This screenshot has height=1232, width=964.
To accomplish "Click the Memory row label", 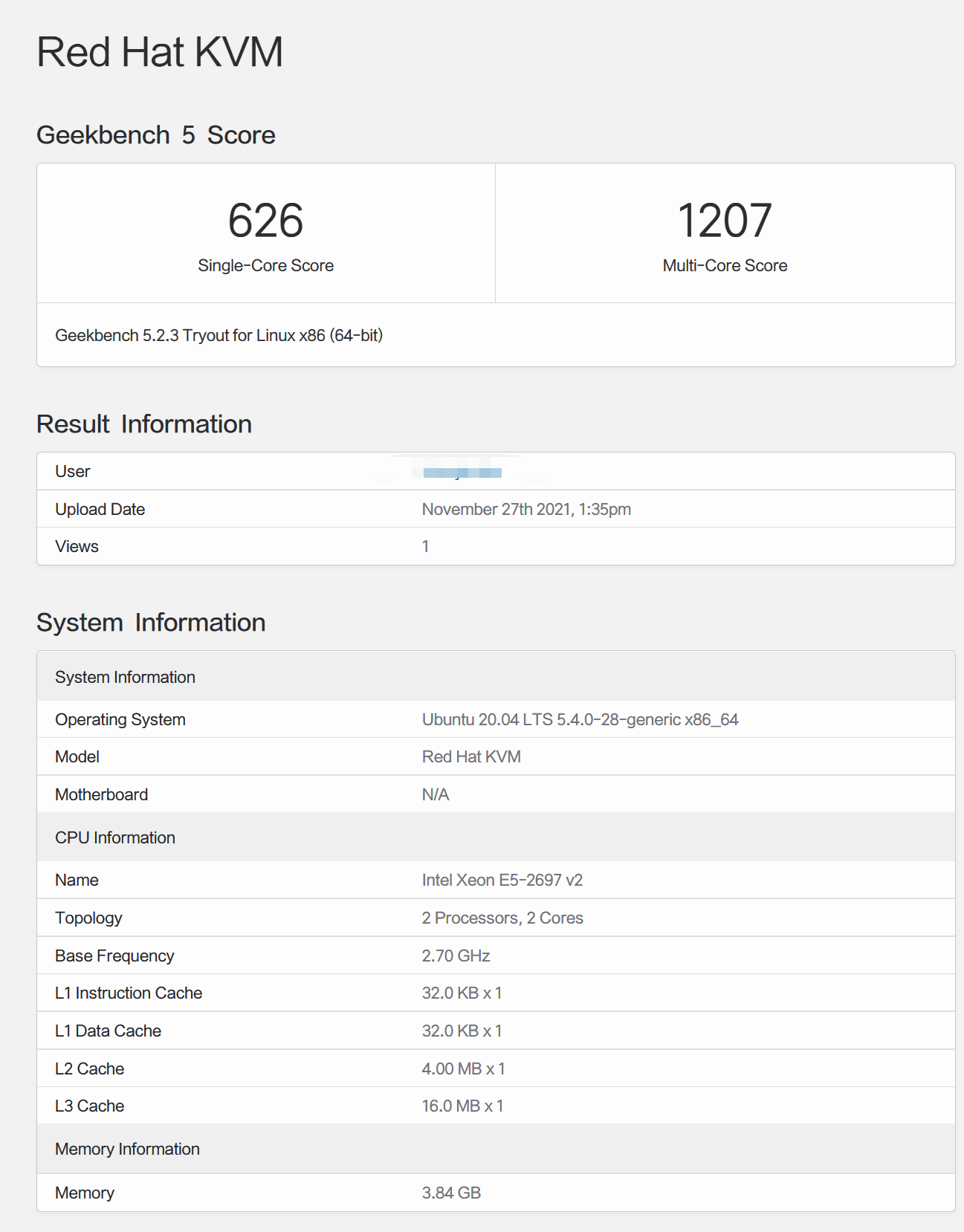I will pos(85,1193).
